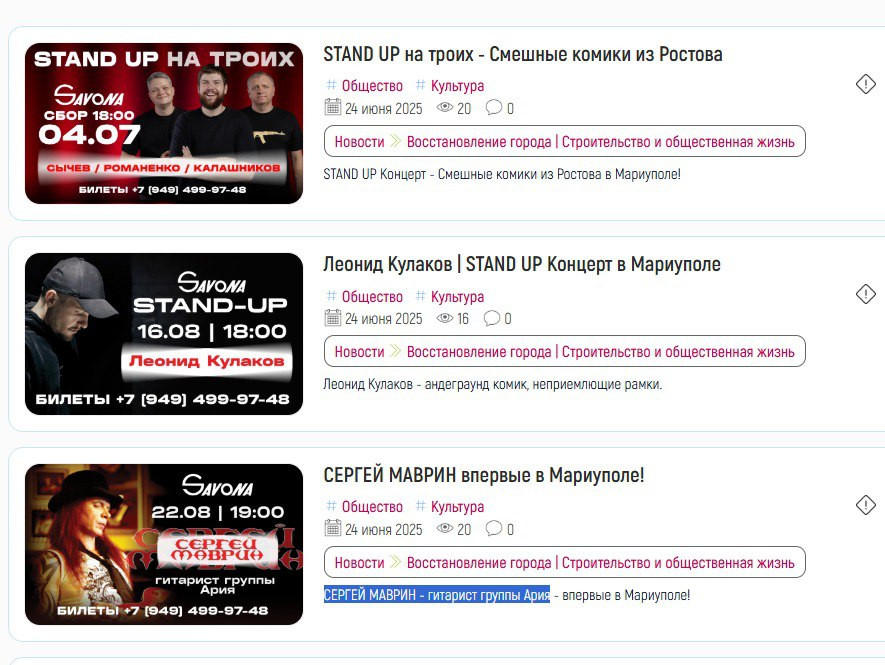Open Восстановление города category in Леонид Кулаков post
Viewport: 885px width, 665px height.
[x=601, y=352]
